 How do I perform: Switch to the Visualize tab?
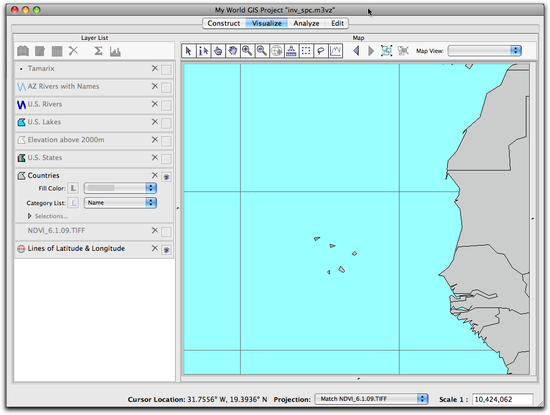267,23
